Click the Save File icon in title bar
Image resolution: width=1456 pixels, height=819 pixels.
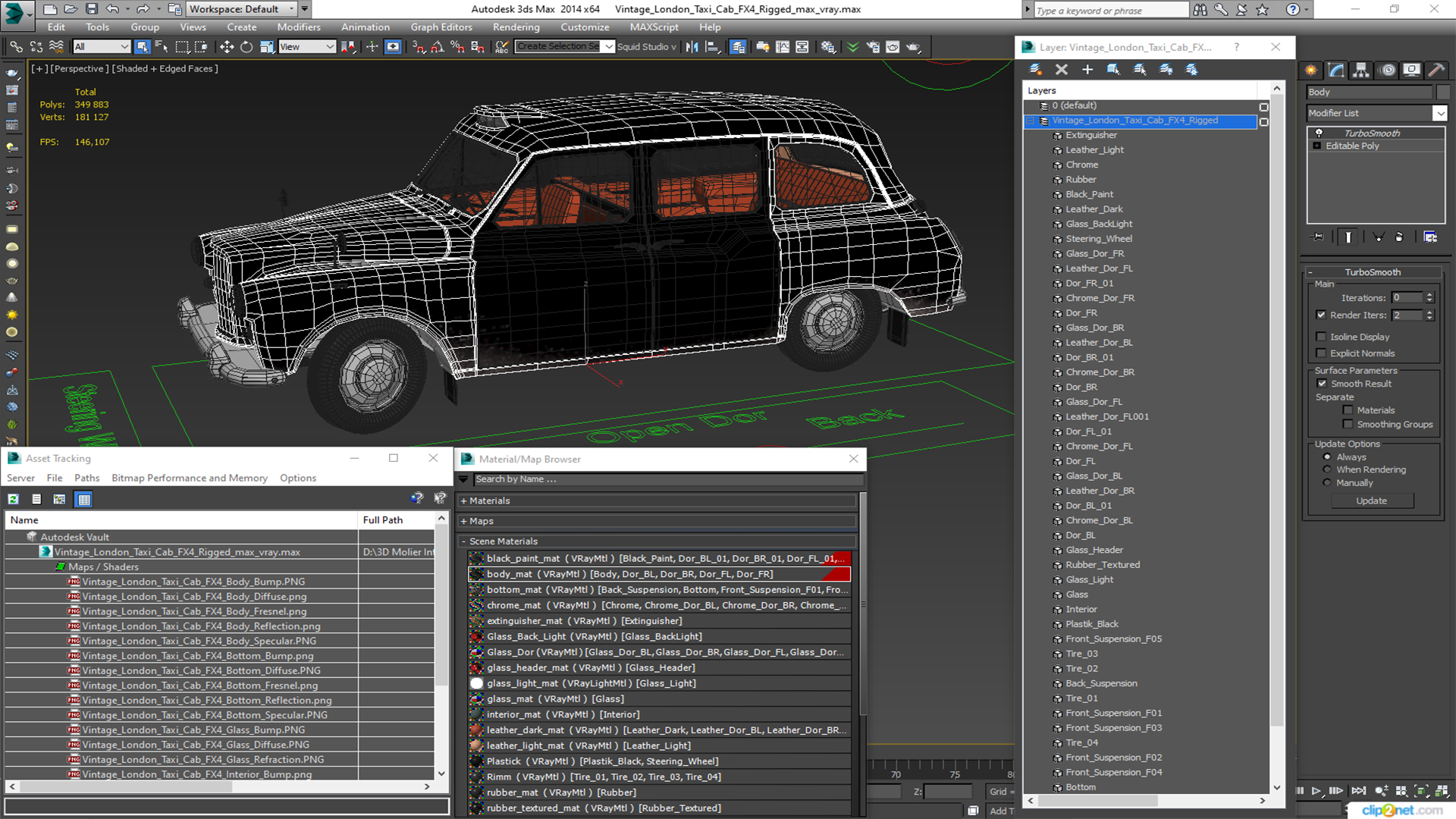click(92, 9)
